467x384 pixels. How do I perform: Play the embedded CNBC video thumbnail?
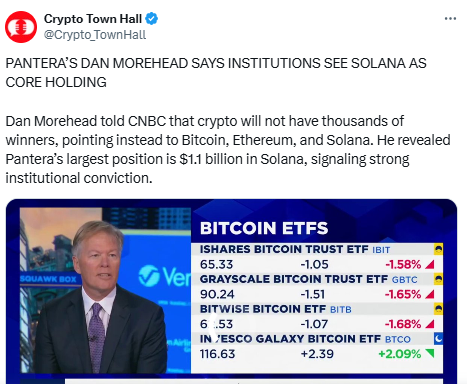click(x=231, y=291)
